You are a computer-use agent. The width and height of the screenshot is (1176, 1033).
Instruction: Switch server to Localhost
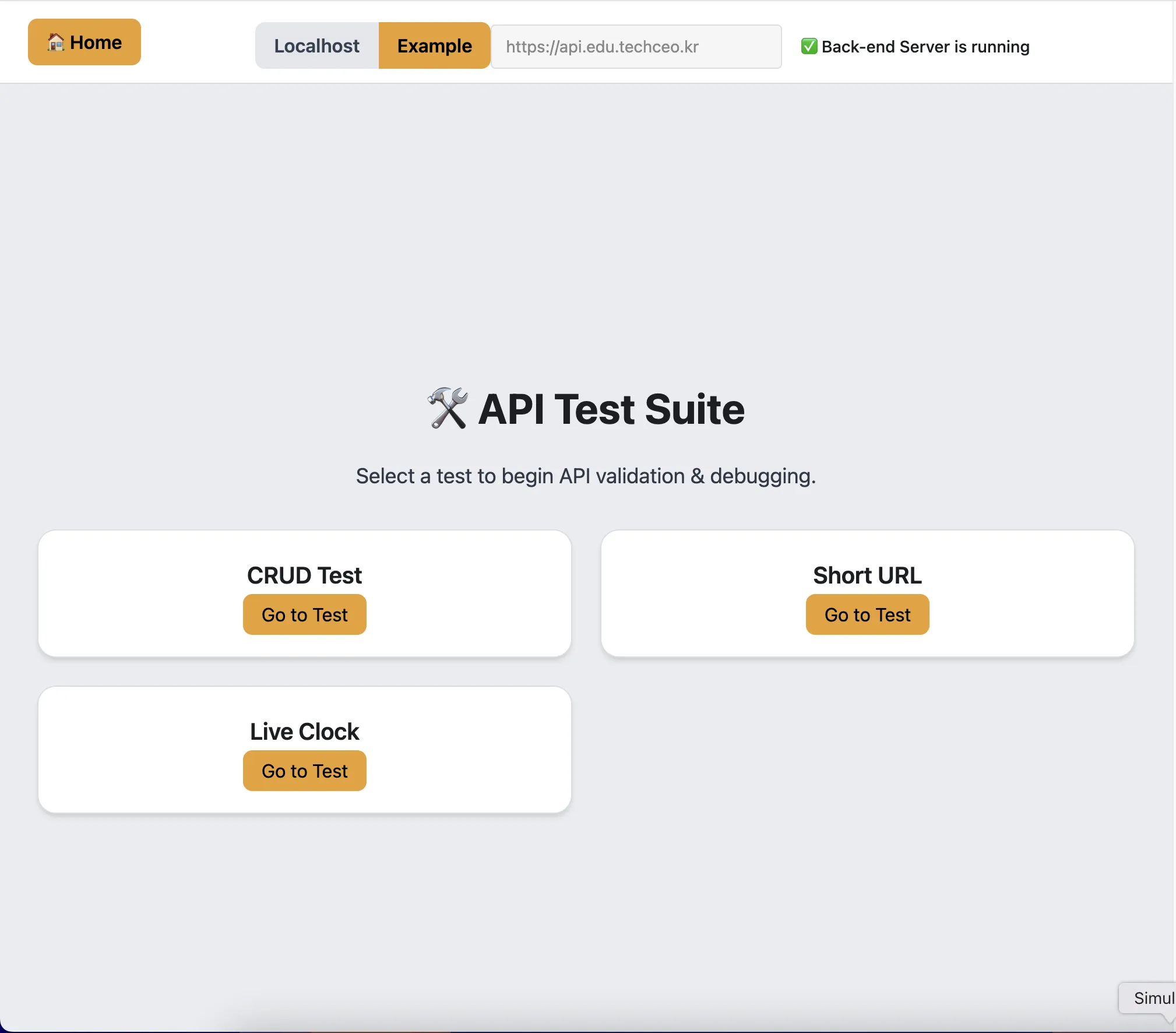click(x=317, y=46)
